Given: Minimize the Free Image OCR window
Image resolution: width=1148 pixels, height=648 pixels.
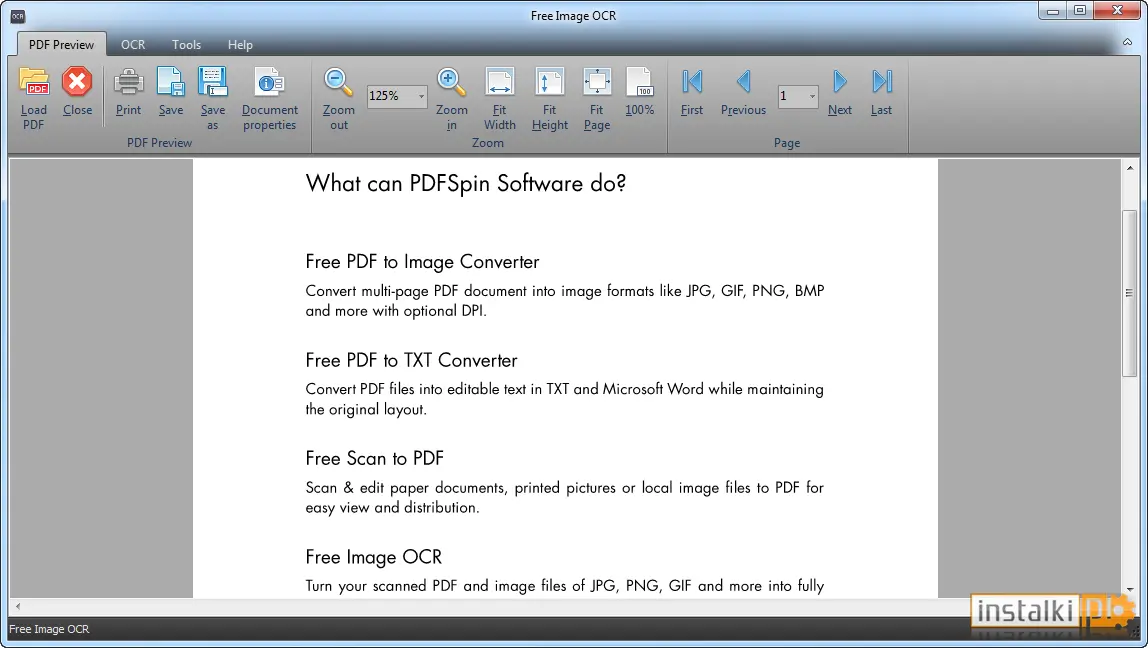Looking at the screenshot, I should 1053,11.
